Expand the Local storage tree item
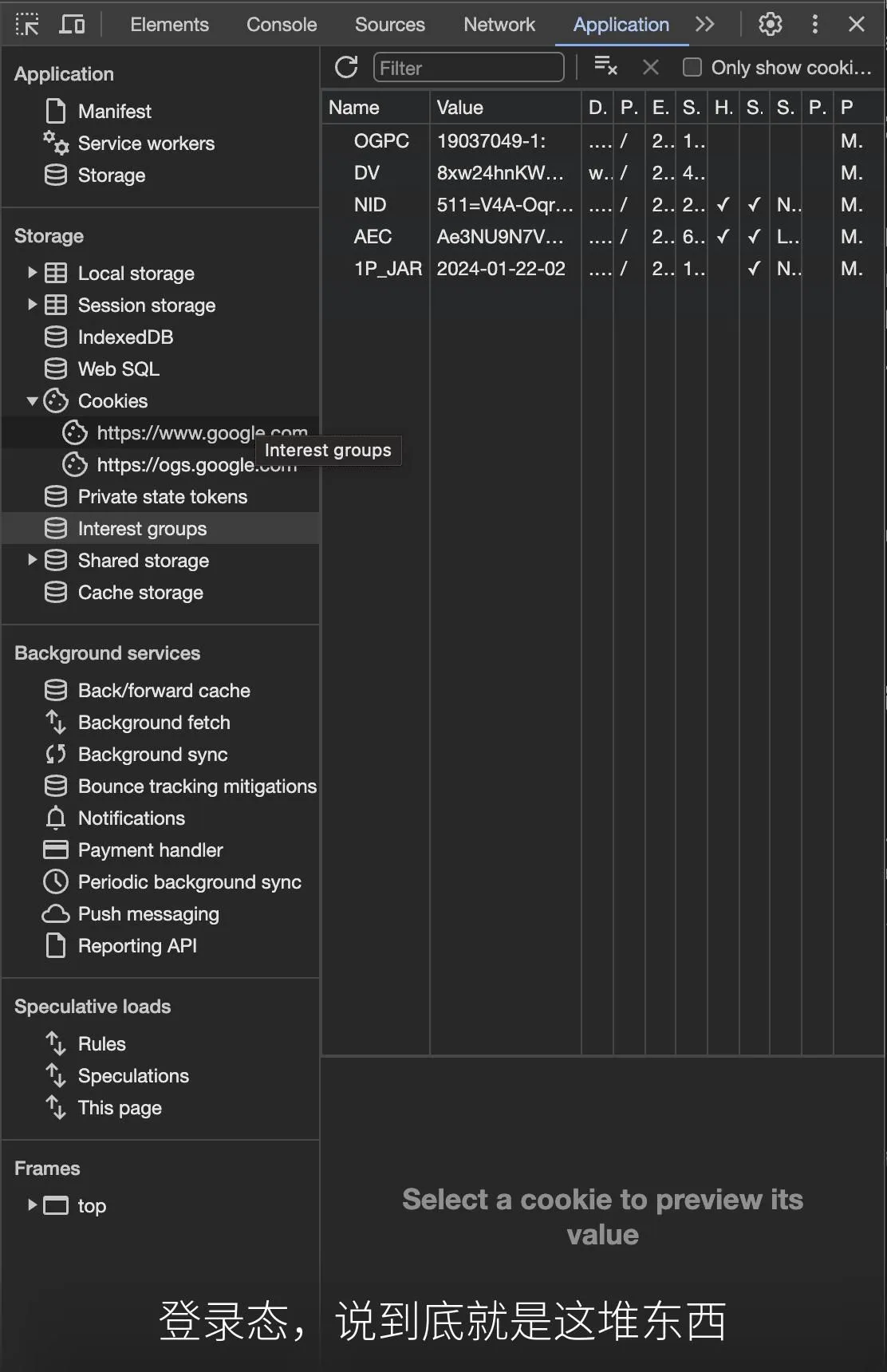Screen dimensions: 887x1372 (x=33, y=273)
